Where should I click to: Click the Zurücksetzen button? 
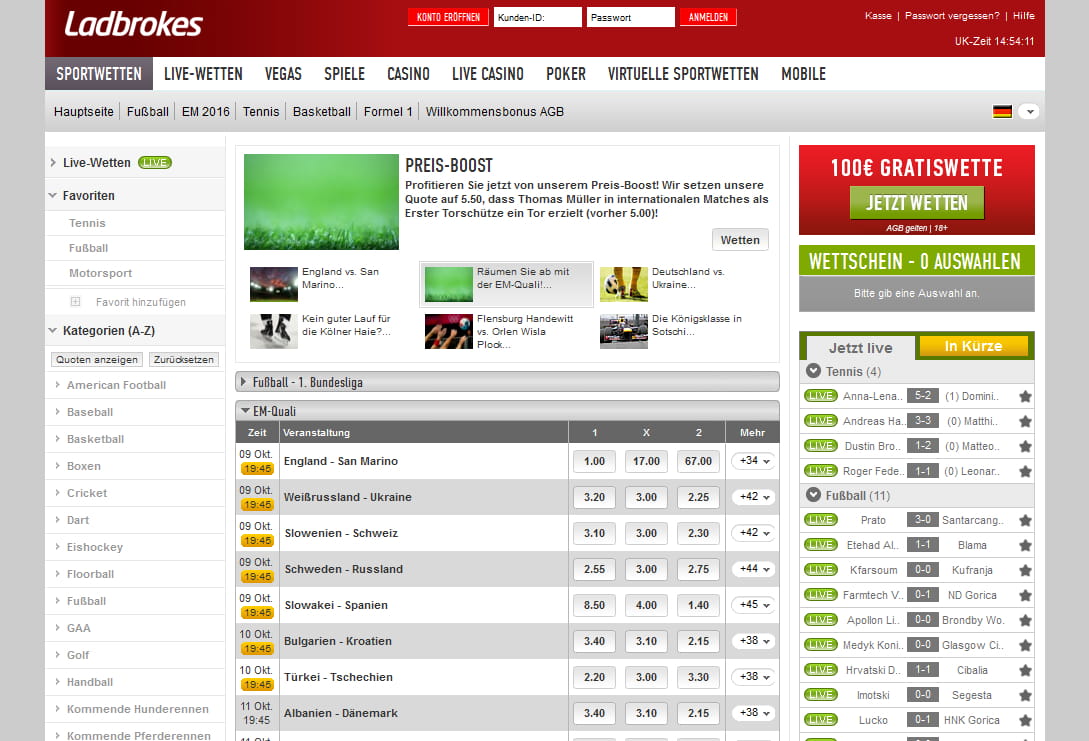(x=183, y=359)
